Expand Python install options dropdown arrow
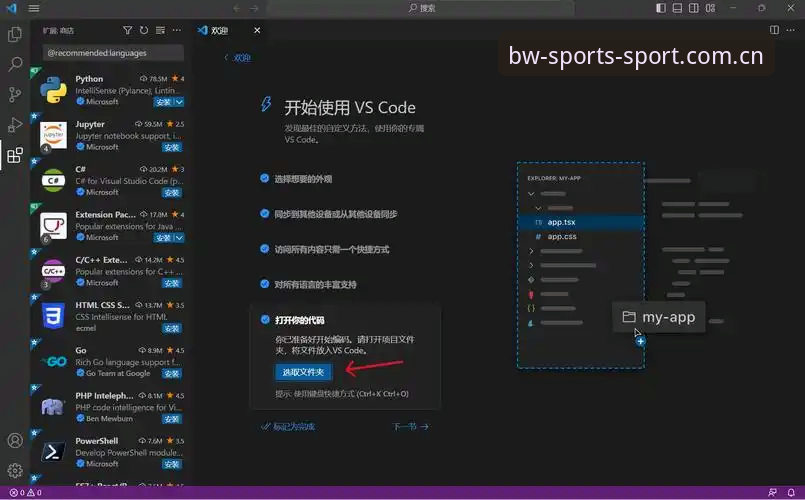Screen dimensions: 805x500 tap(179, 102)
